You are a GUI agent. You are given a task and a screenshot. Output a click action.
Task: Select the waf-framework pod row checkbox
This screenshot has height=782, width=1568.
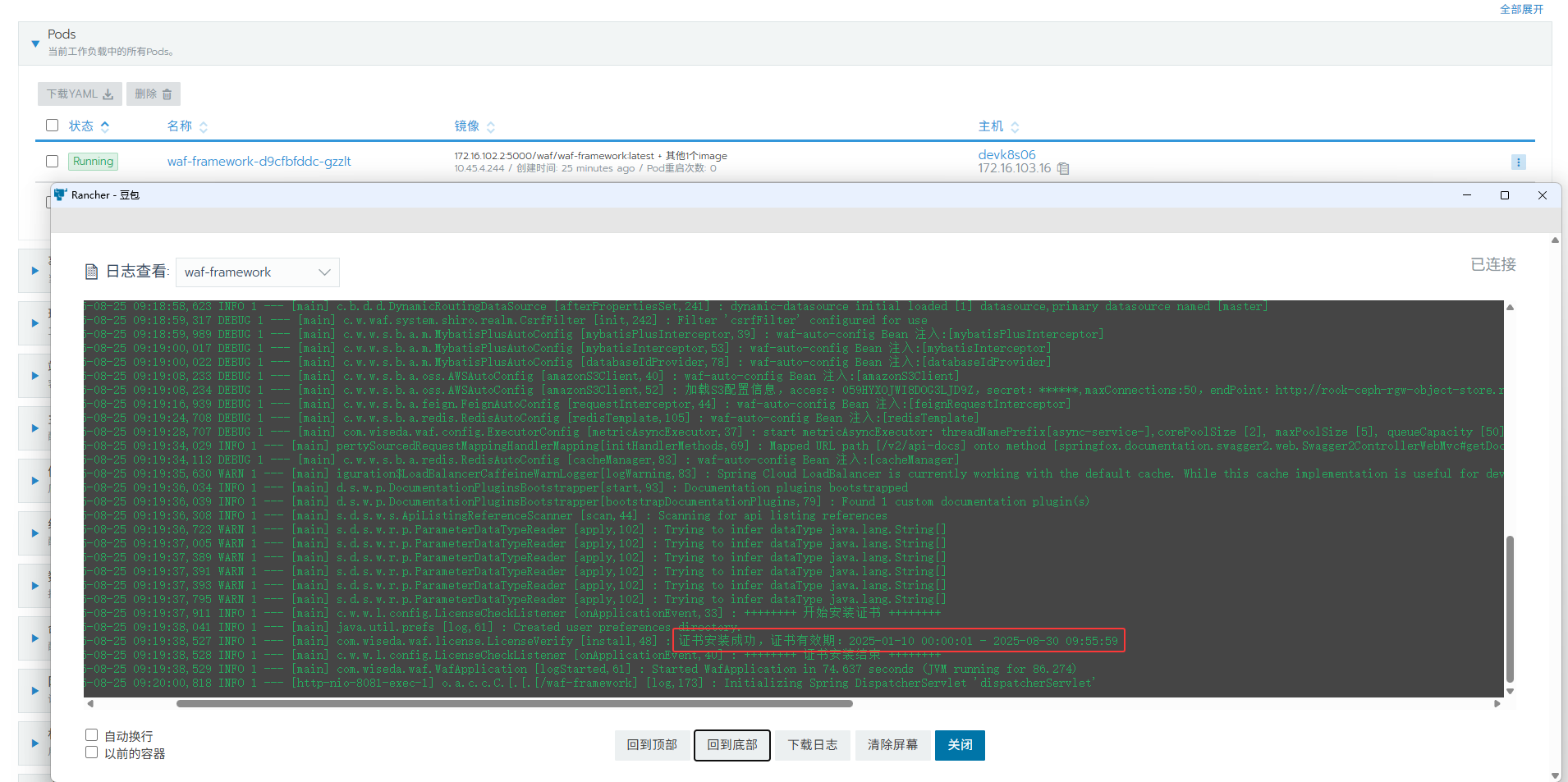tap(53, 162)
